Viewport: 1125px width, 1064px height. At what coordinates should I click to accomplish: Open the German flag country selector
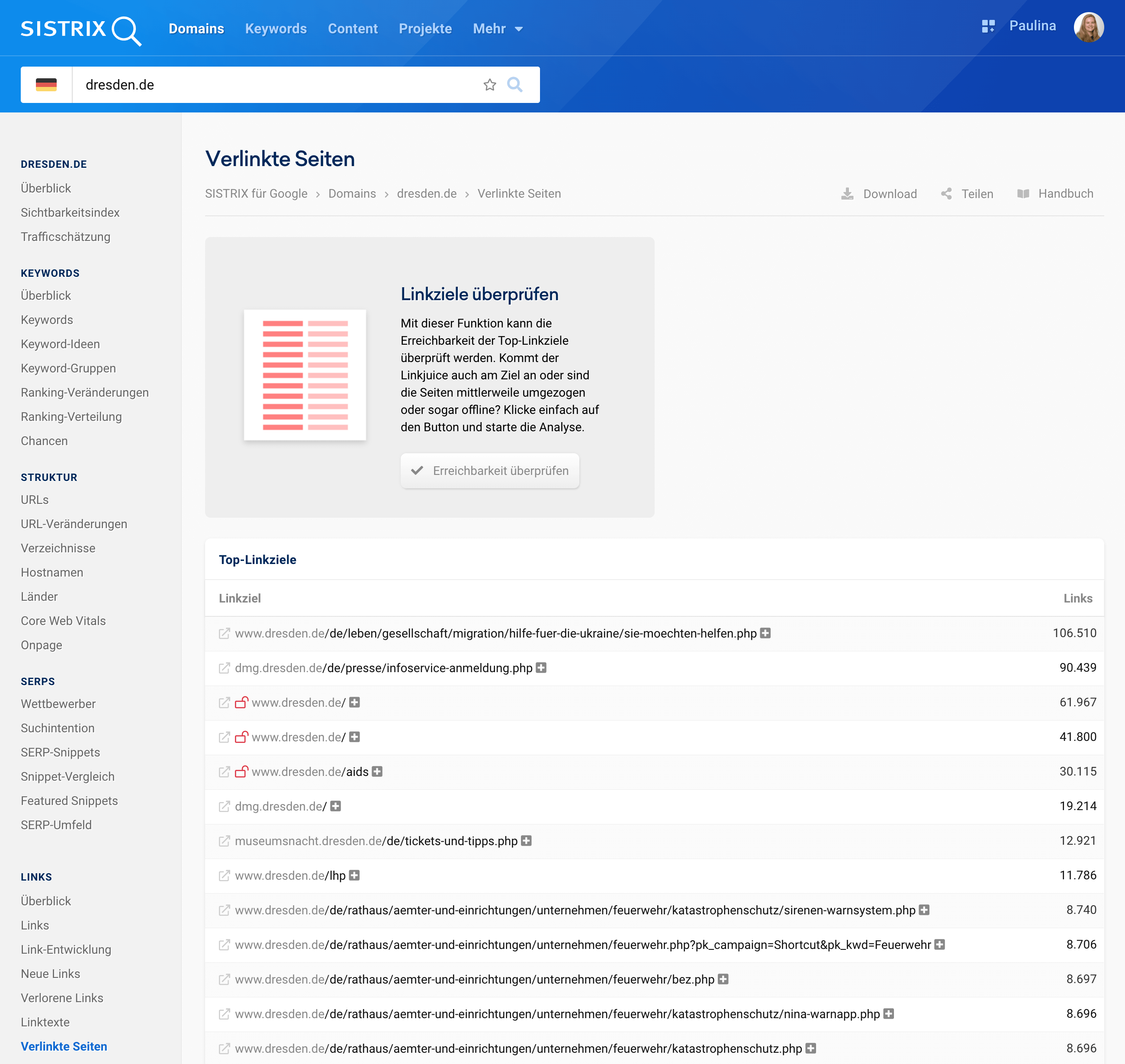click(x=47, y=85)
